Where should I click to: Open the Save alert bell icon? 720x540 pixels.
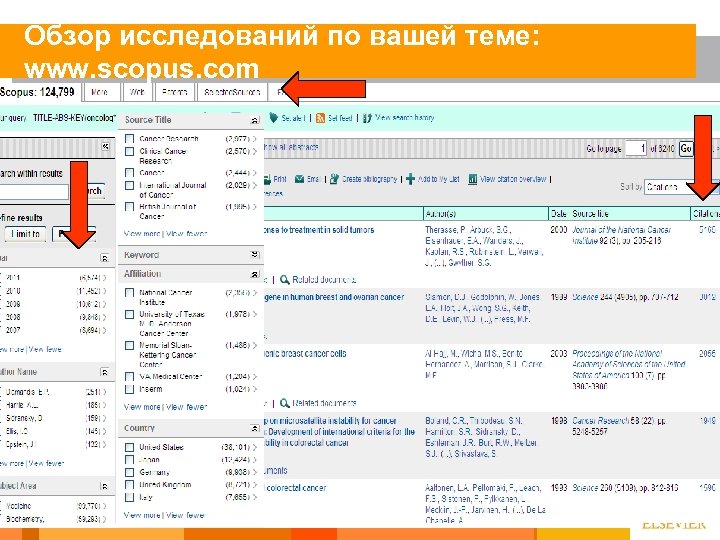click(274, 118)
